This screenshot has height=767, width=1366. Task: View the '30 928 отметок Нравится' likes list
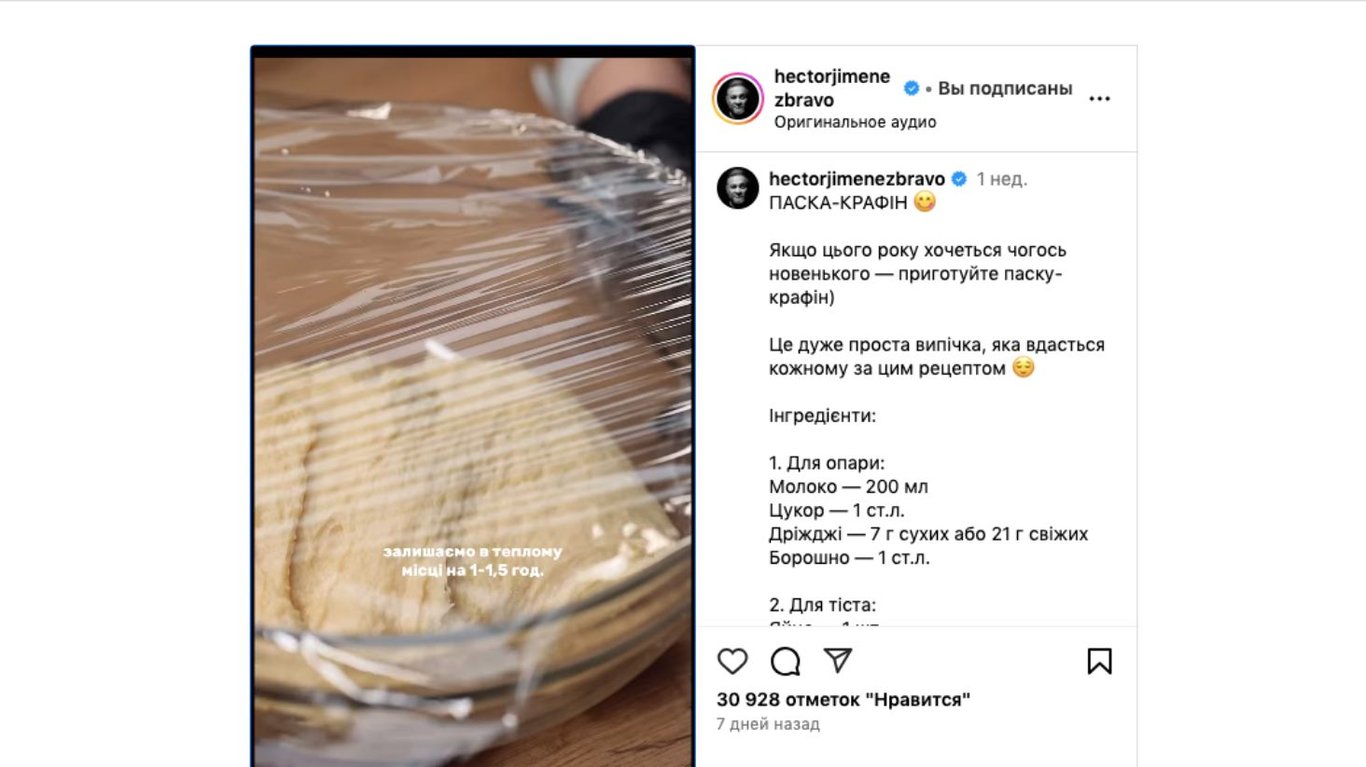coord(844,700)
